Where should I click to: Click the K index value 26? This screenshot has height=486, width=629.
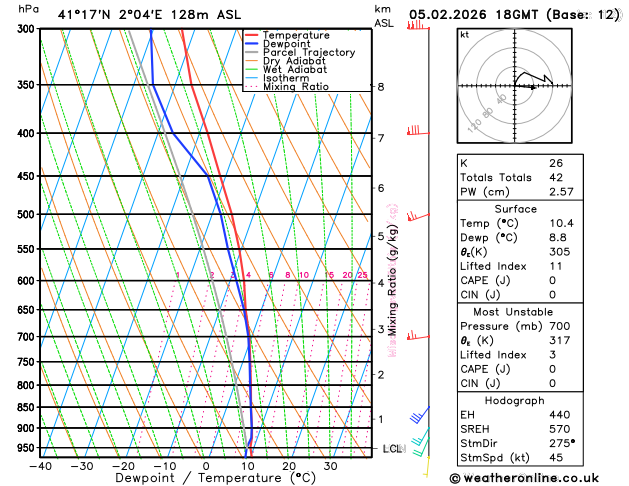point(556,163)
